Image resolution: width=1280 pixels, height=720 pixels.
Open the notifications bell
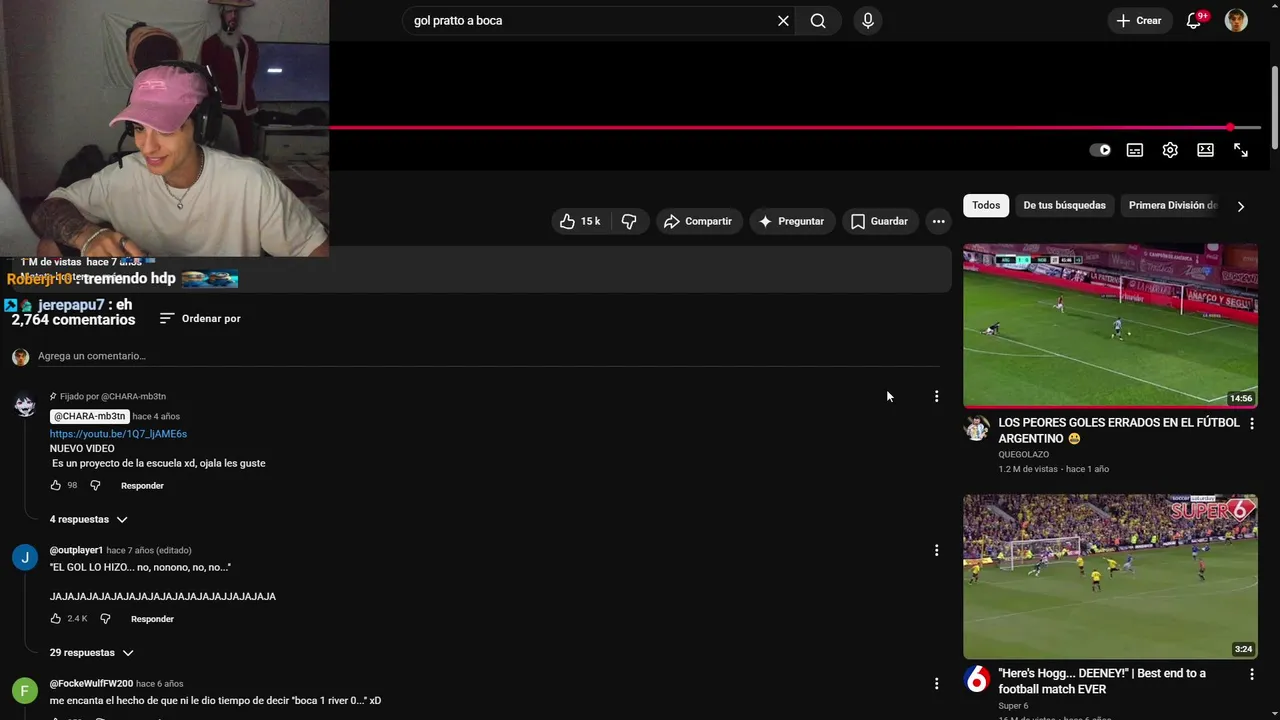[x=1194, y=20]
